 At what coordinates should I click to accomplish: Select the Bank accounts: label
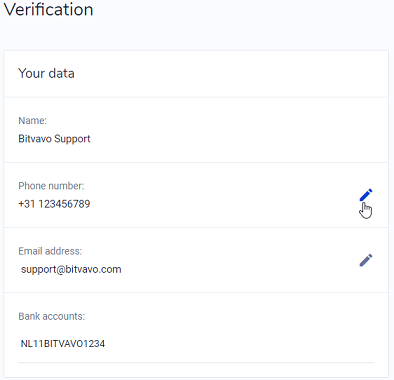pyautogui.click(x=52, y=316)
